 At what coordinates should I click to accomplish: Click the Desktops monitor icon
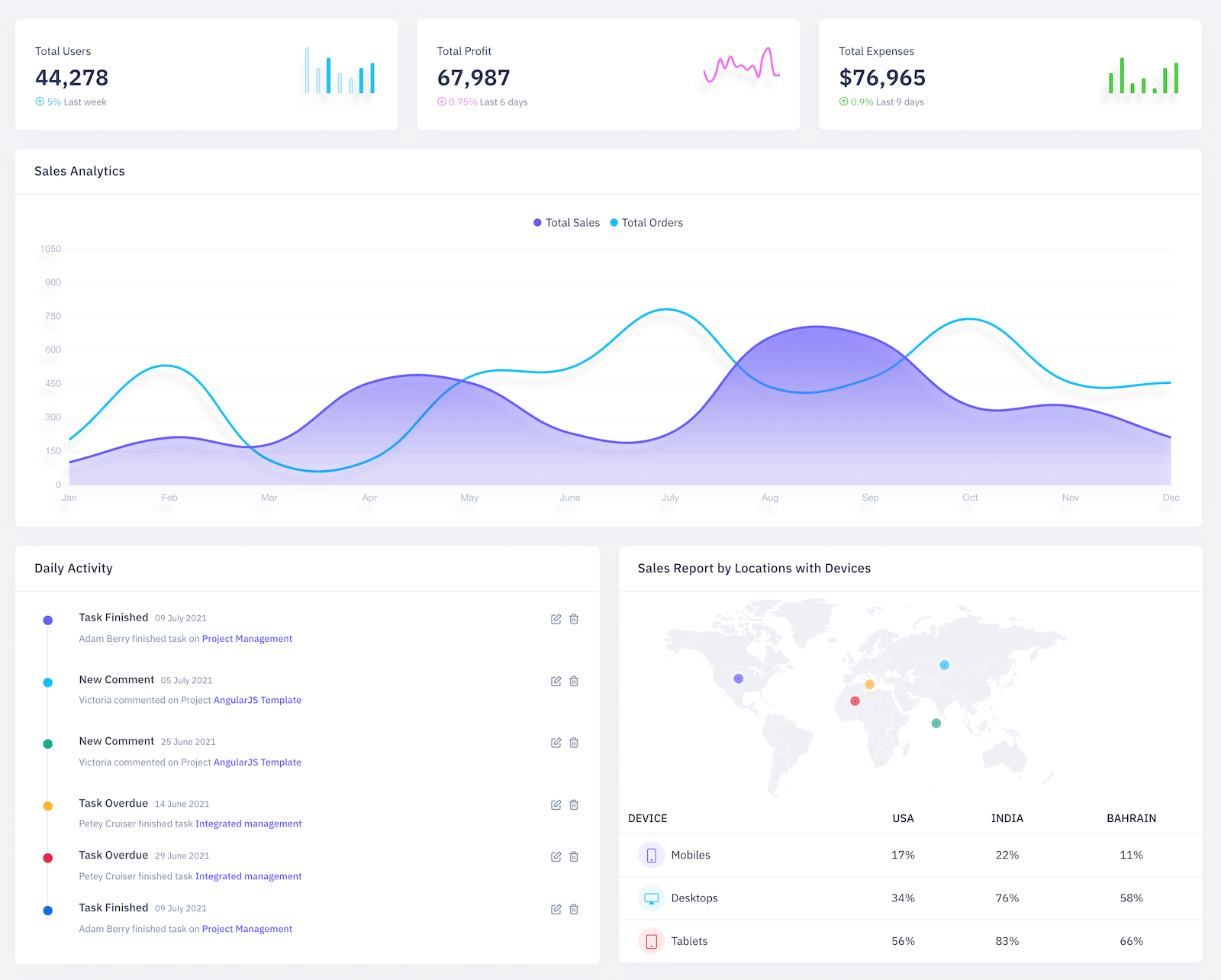[651, 898]
